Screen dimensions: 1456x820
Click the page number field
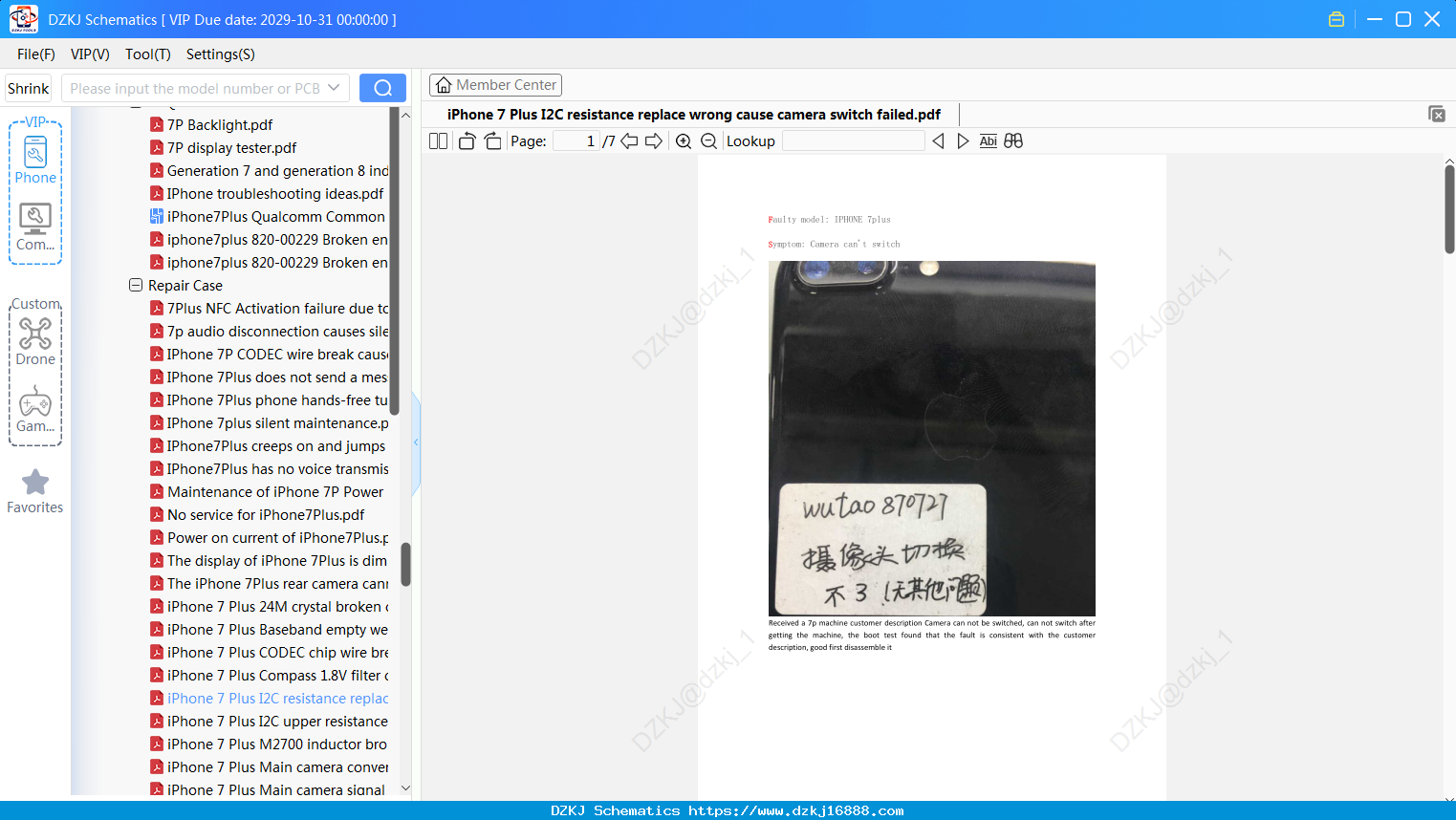[576, 141]
